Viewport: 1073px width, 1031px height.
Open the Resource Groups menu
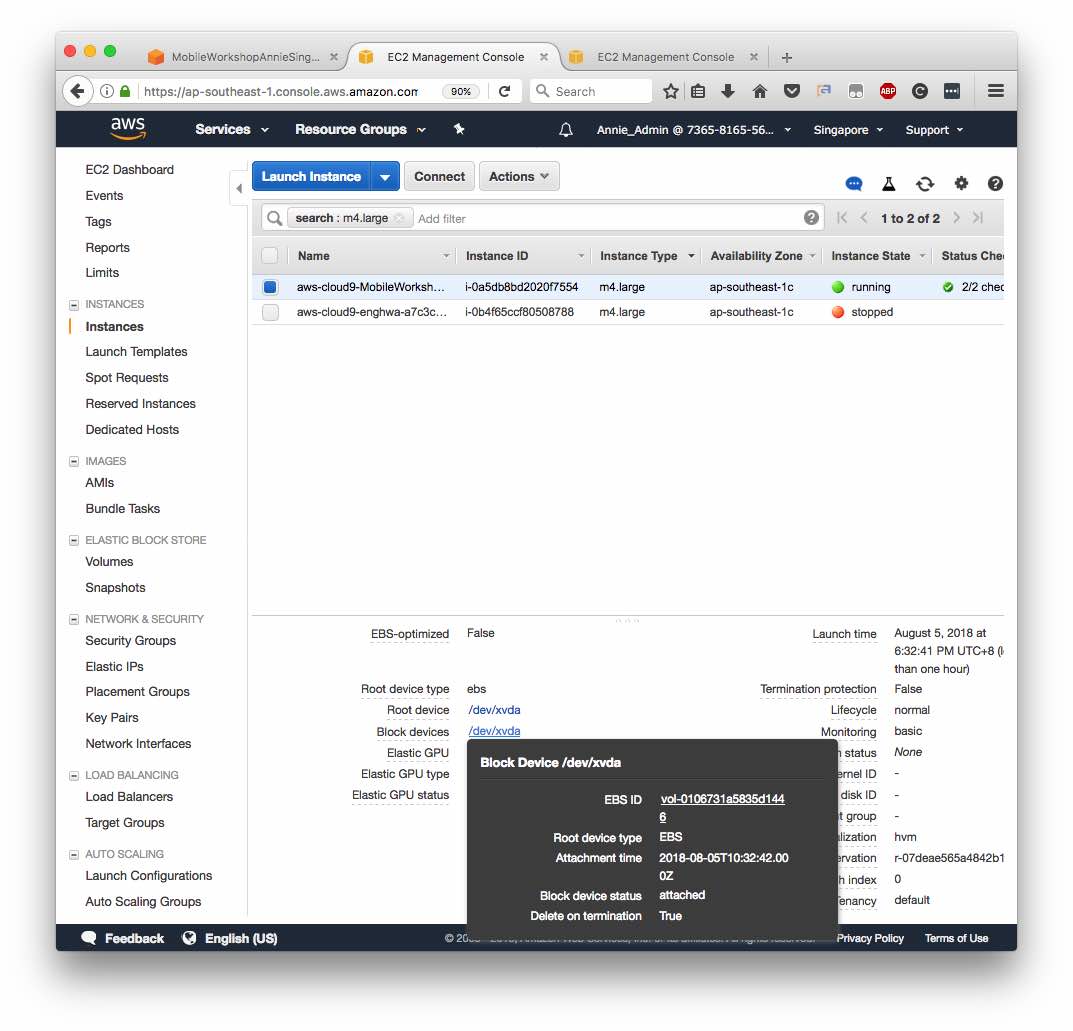tap(360, 129)
